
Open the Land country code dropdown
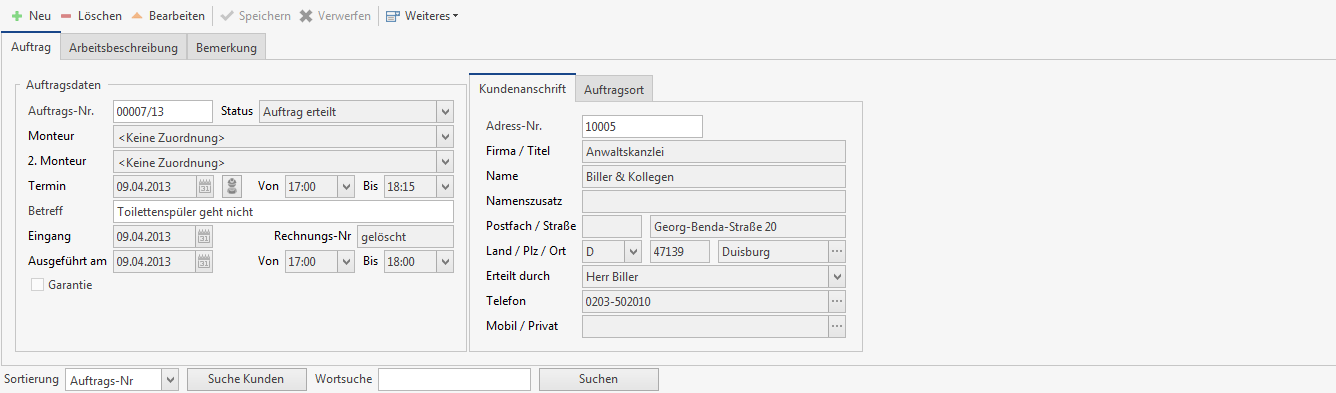point(634,251)
